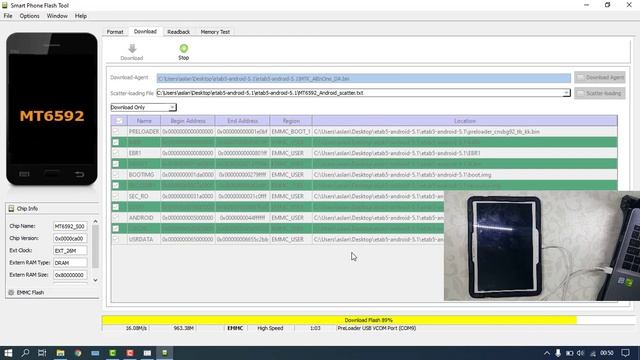The height and width of the screenshot is (360, 640).
Task: Toggle the BOOTIMG row checkbox
Action: pyautogui.click(x=116, y=175)
